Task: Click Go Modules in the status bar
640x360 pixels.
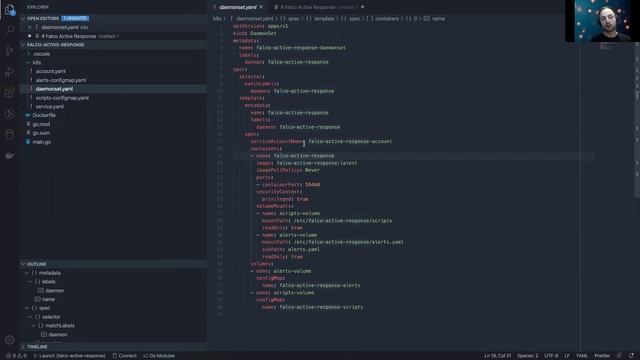Action: coord(159,356)
